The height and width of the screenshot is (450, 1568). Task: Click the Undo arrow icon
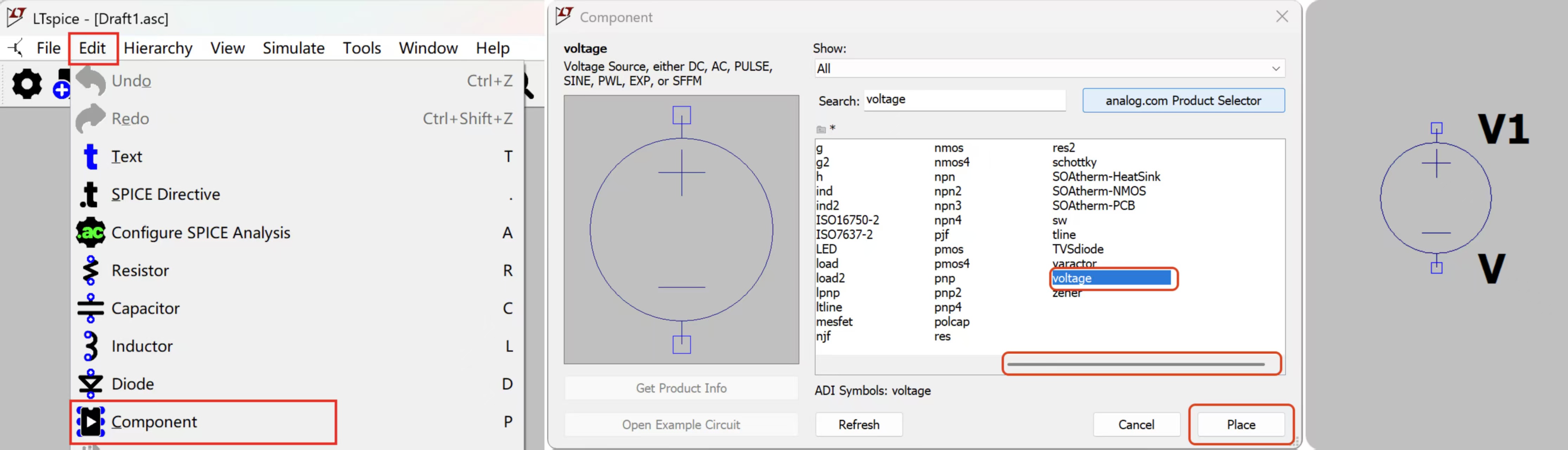click(91, 81)
